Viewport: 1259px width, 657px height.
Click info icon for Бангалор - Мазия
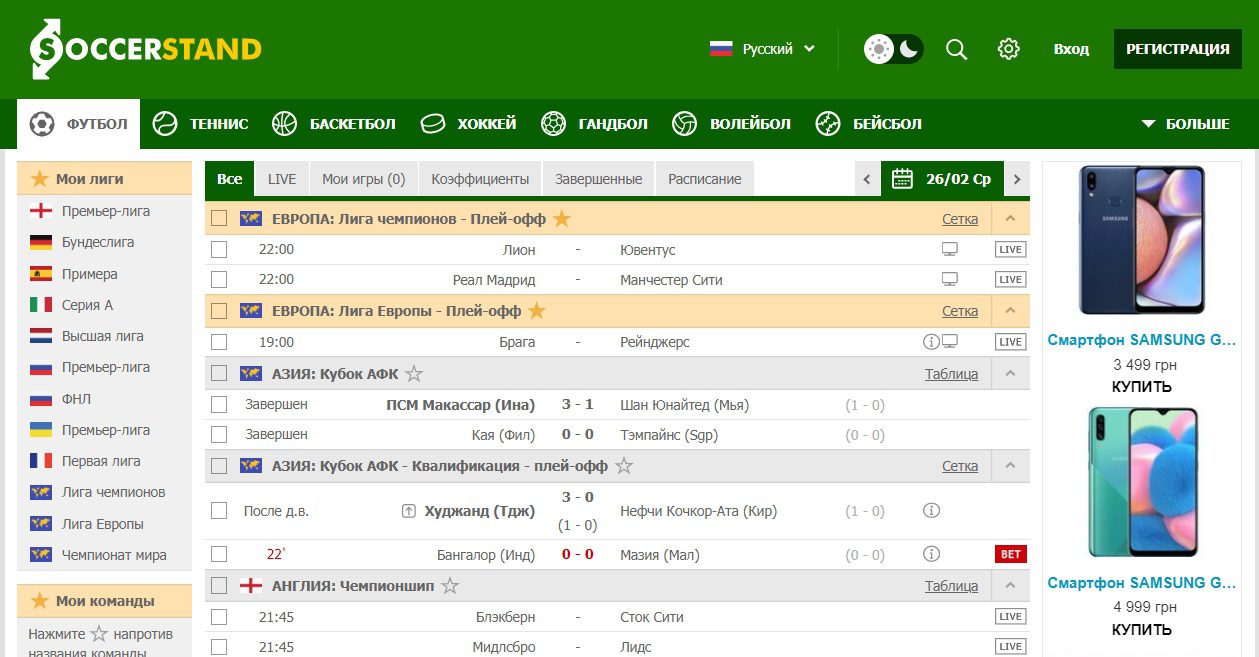pos(931,554)
